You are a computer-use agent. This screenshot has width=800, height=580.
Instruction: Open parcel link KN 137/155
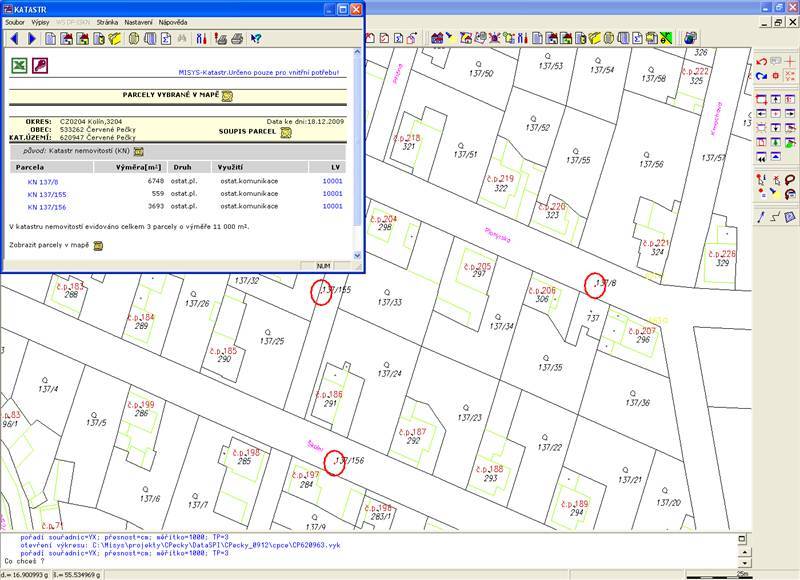pyautogui.click(x=47, y=195)
